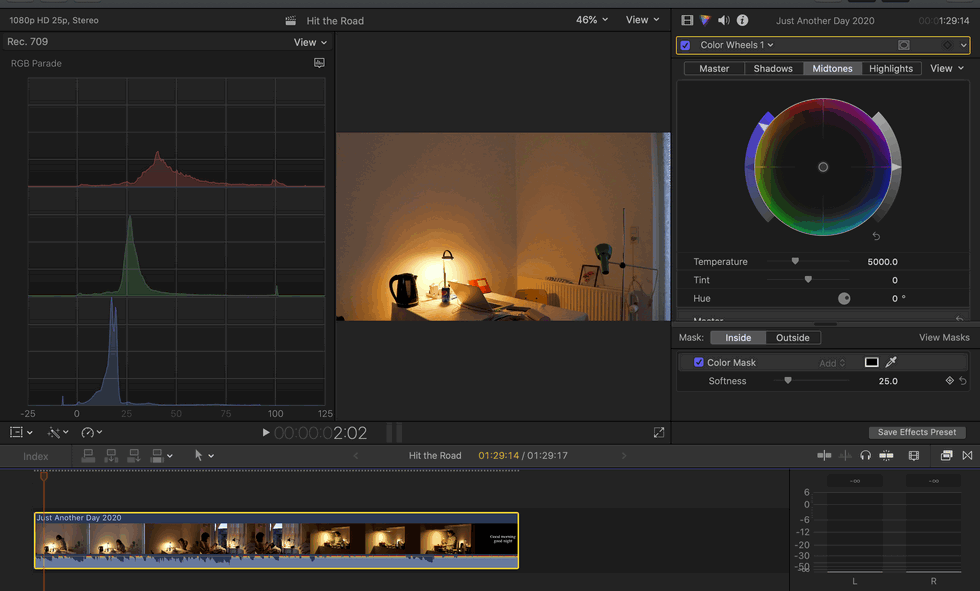This screenshot has height=591, width=980.
Task: Enter full screen viewer mode
Action: coord(659,432)
